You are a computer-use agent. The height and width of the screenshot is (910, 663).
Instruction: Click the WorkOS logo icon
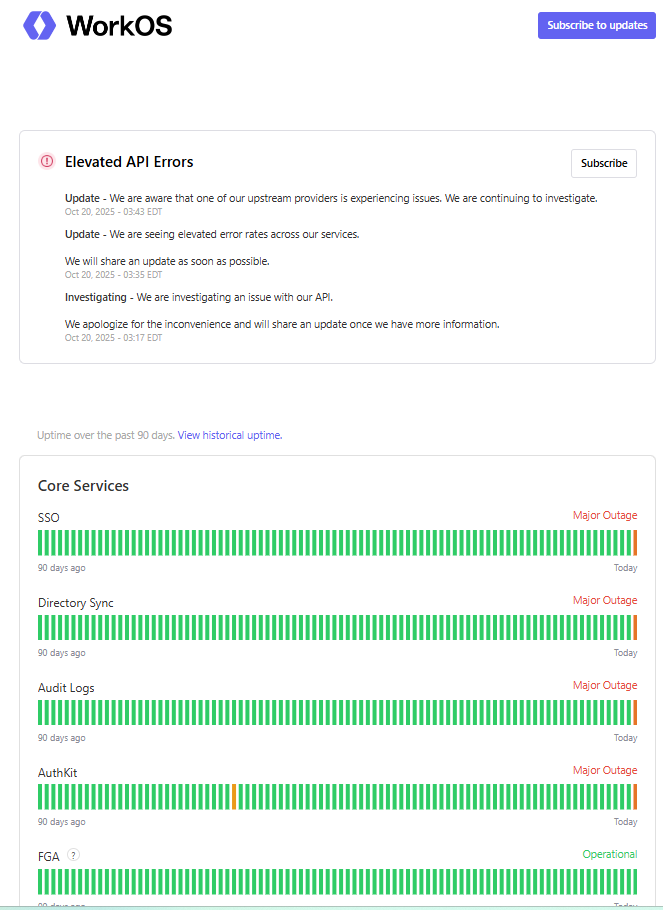40,26
